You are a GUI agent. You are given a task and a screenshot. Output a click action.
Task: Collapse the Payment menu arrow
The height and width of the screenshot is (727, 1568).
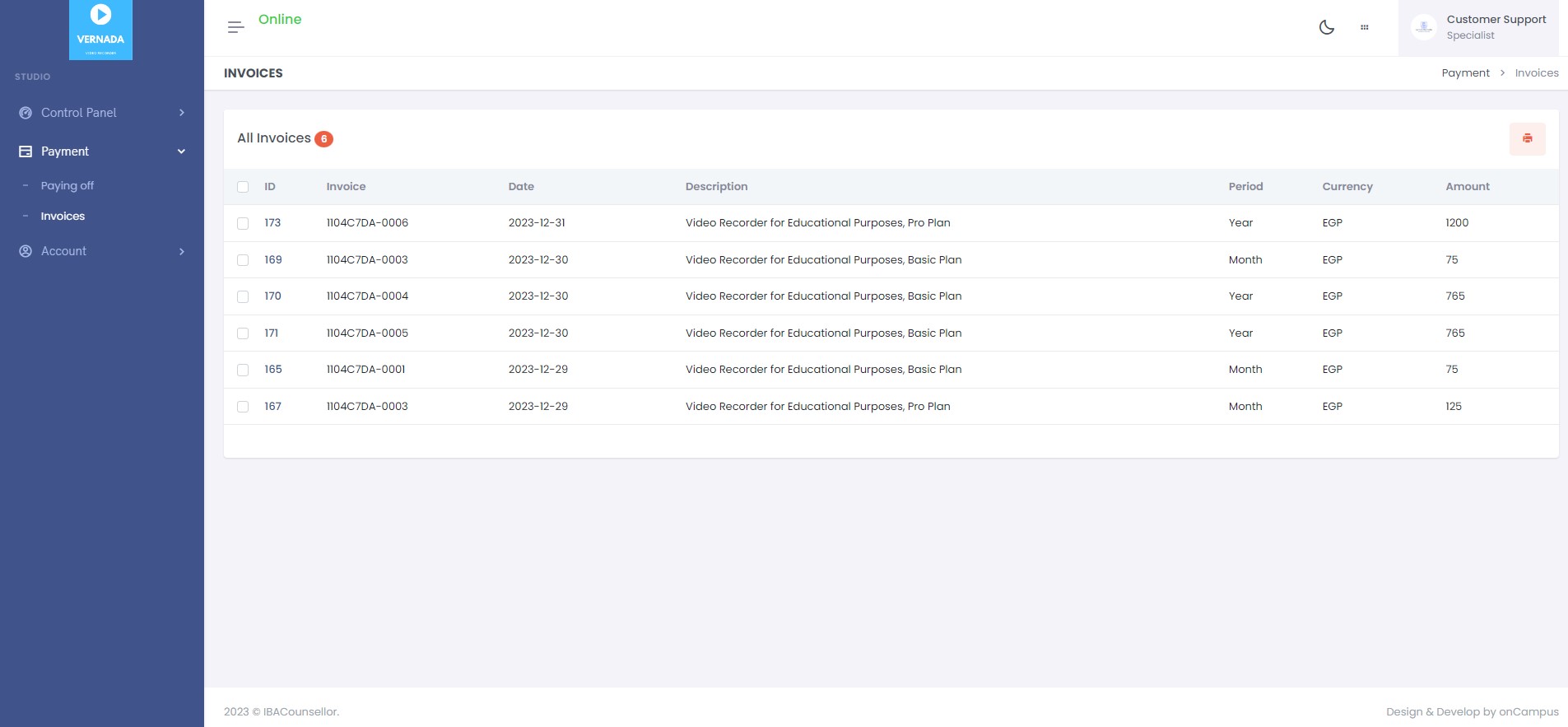point(181,151)
